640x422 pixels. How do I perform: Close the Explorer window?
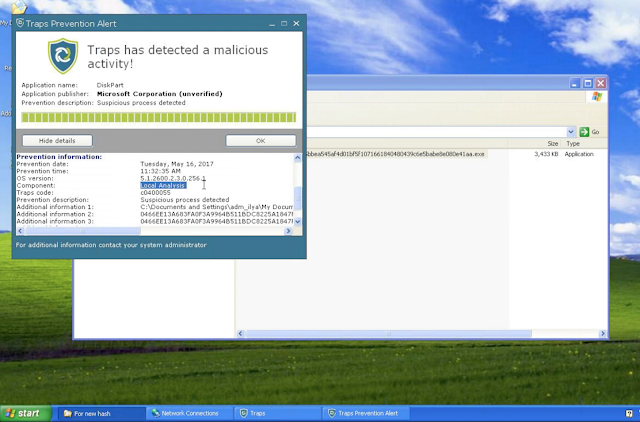pyautogui.click(x=601, y=84)
